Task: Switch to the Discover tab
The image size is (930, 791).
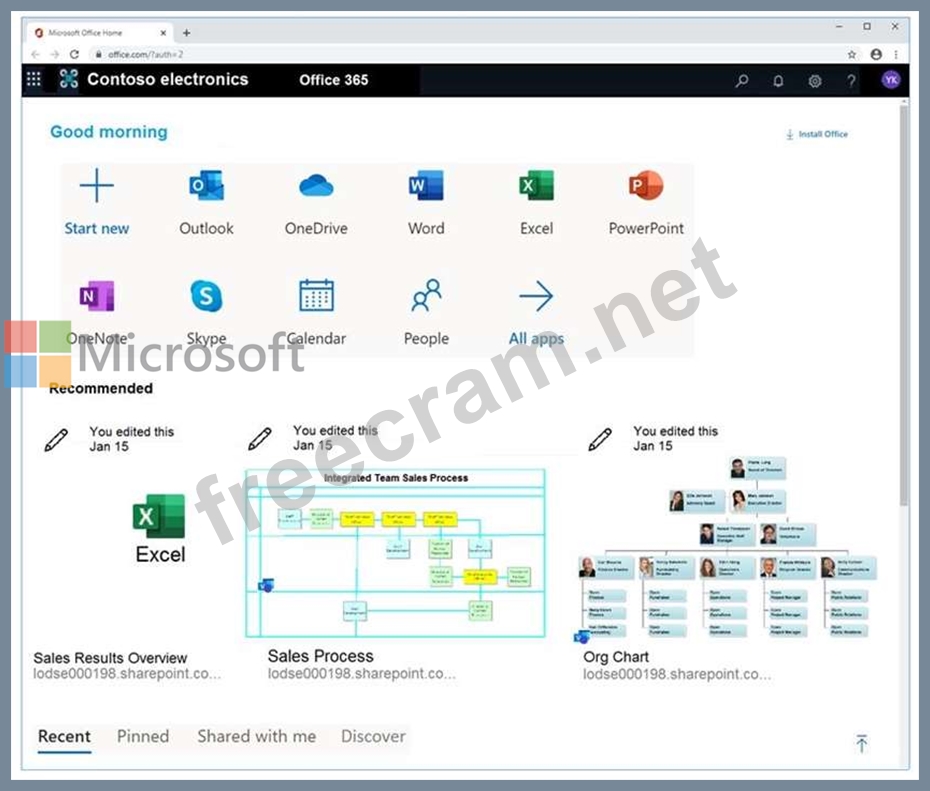Action: (373, 736)
